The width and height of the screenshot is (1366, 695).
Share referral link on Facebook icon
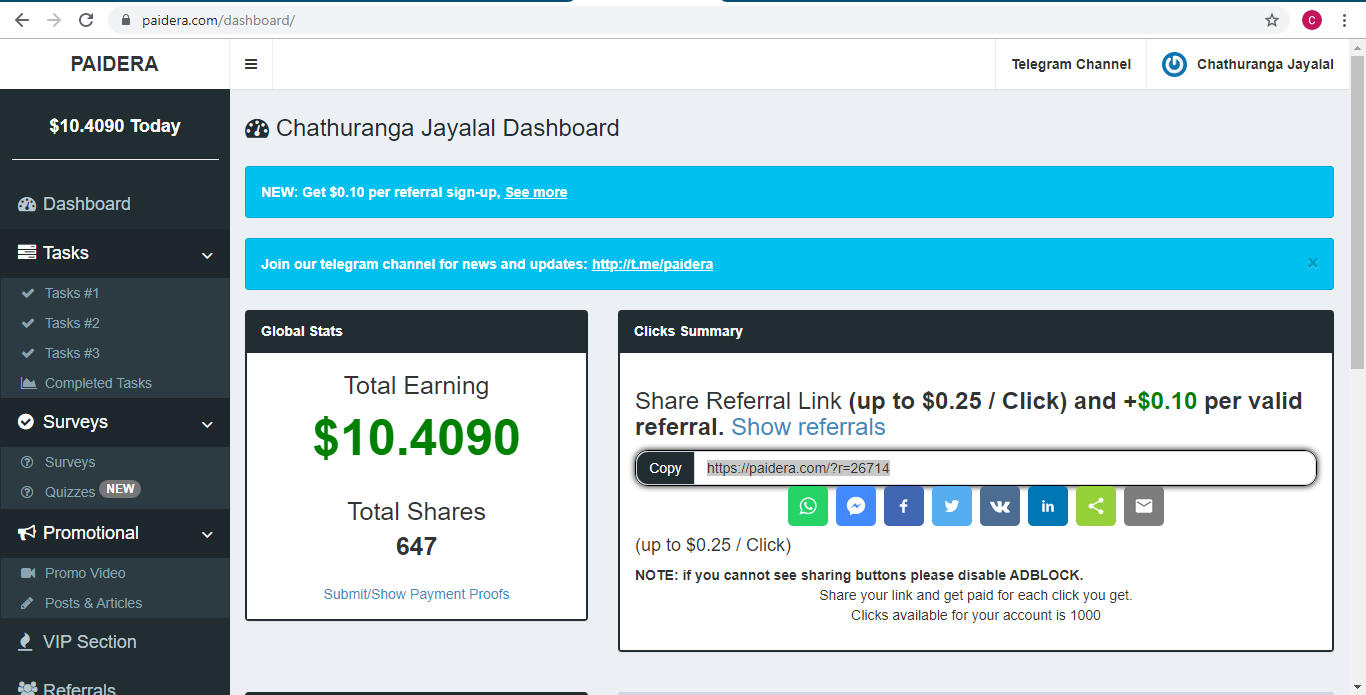tap(904, 506)
